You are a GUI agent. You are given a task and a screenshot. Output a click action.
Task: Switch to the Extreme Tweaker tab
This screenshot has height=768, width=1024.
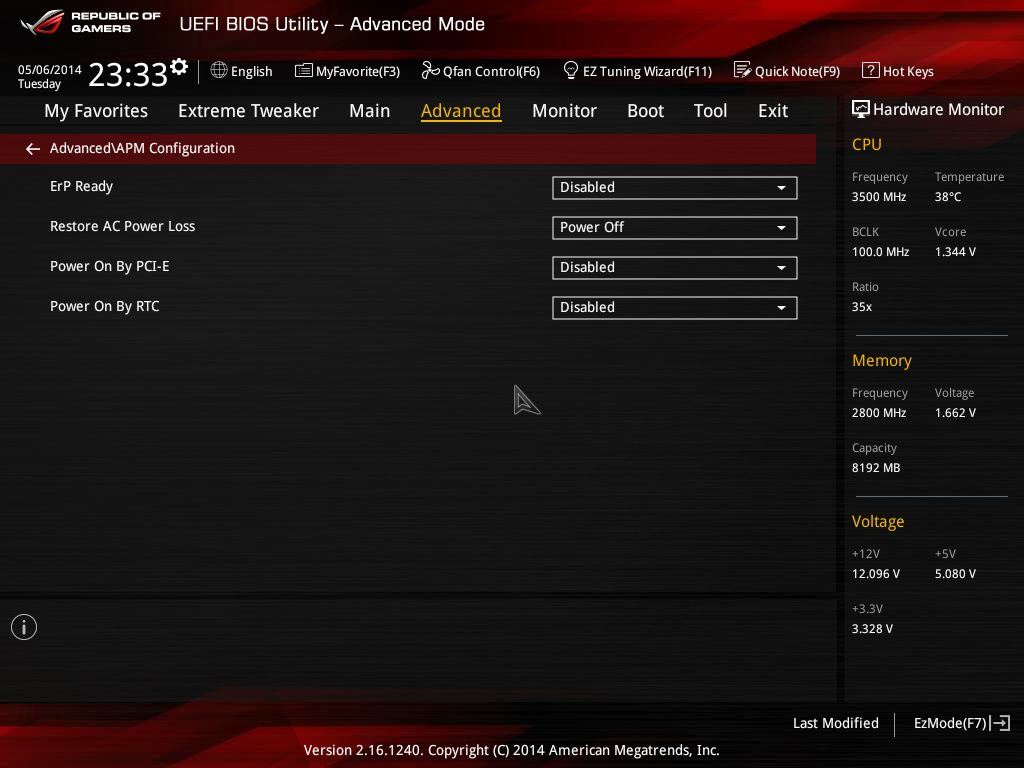(248, 111)
